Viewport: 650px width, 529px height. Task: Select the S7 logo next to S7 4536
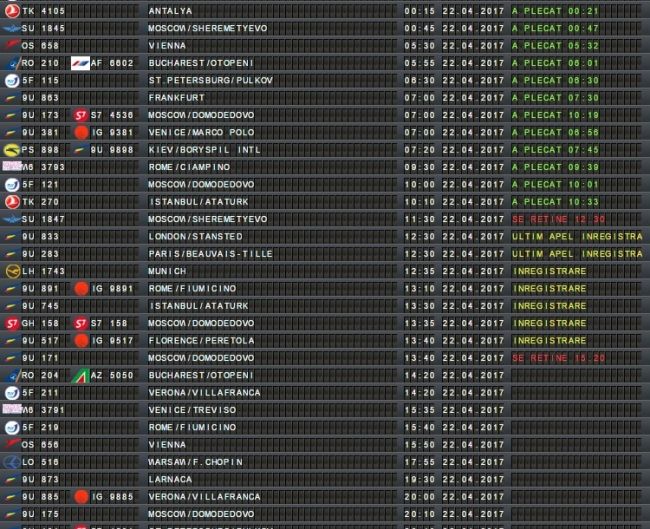[x=80, y=115]
